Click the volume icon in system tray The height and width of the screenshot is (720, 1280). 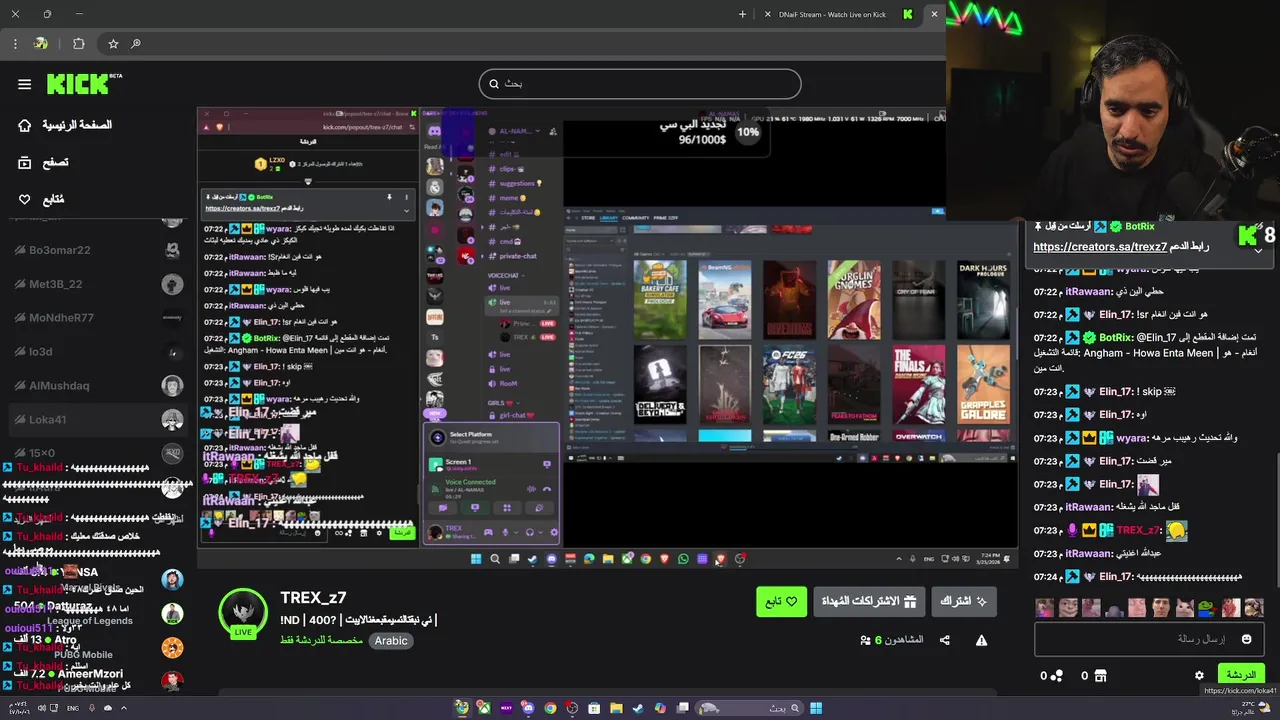(40, 708)
